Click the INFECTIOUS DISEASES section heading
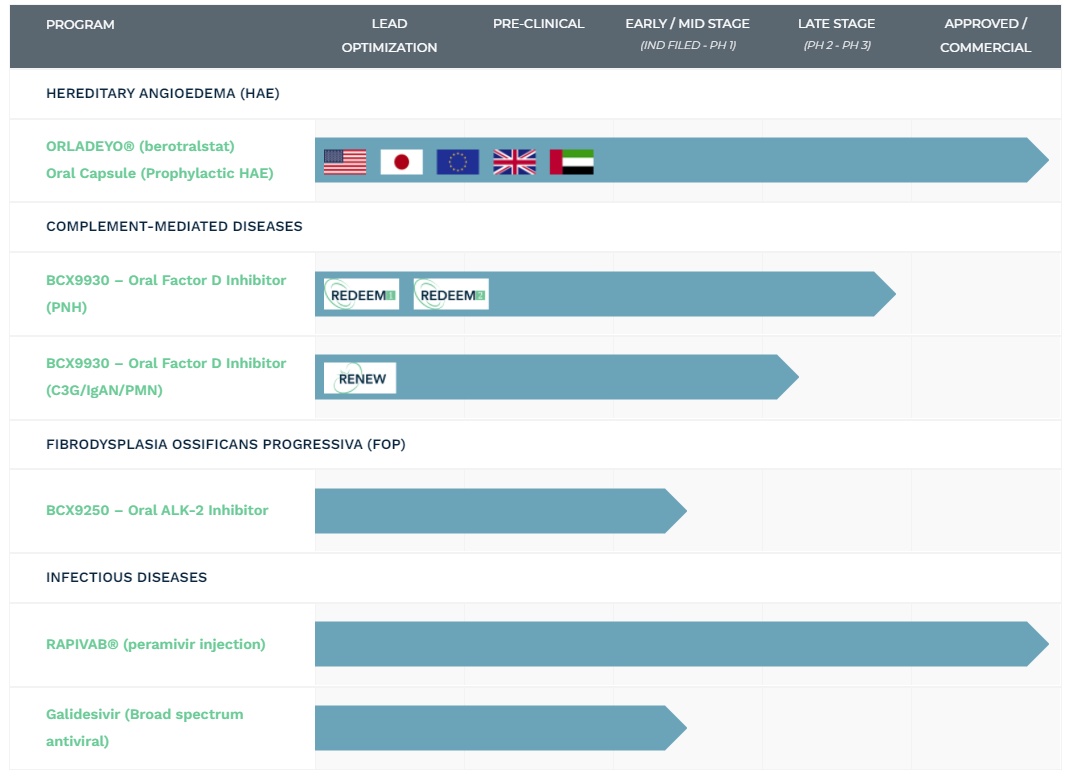Screen dimensions: 1066x777 coord(126,577)
